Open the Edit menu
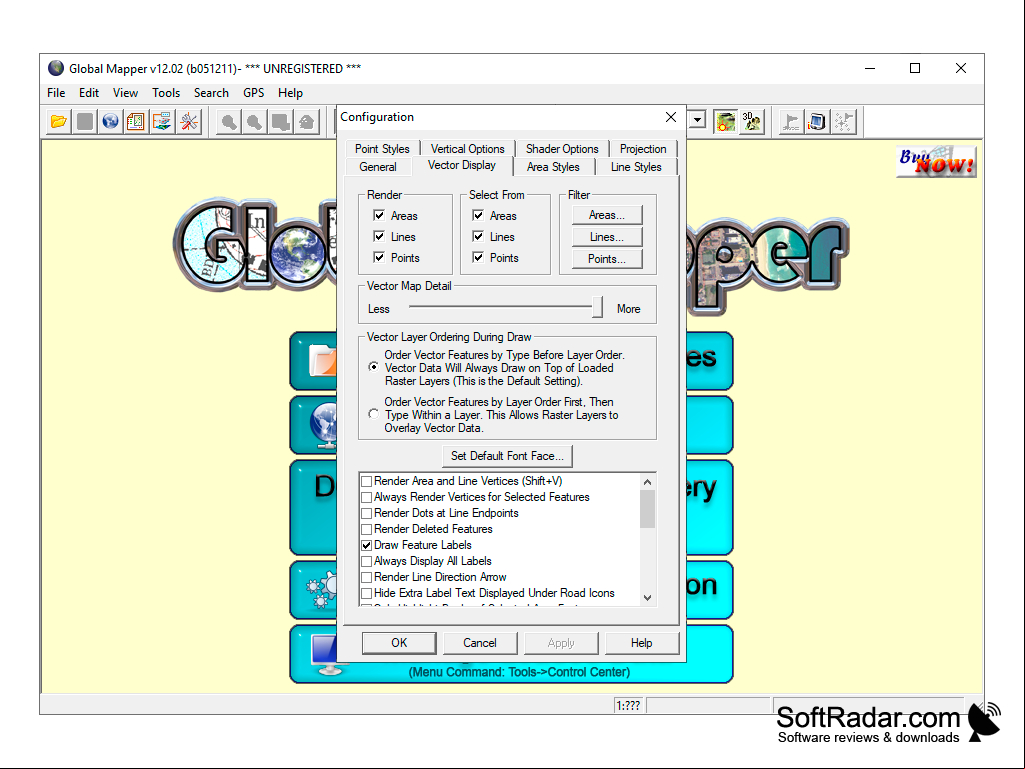This screenshot has width=1025, height=769. pyautogui.click(x=89, y=93)
